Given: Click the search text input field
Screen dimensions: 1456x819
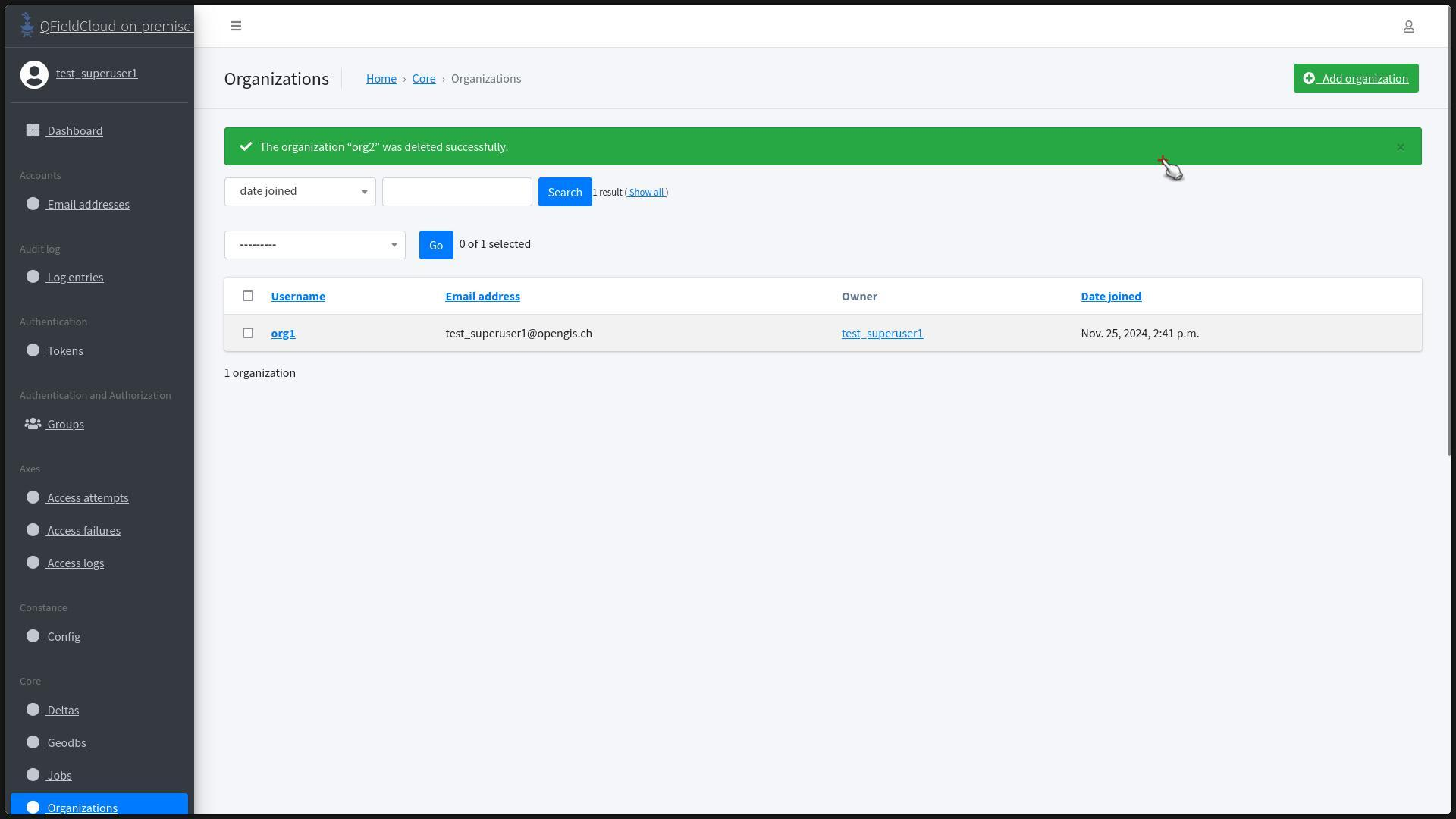Looking at the screenshot, I should 457,192.
